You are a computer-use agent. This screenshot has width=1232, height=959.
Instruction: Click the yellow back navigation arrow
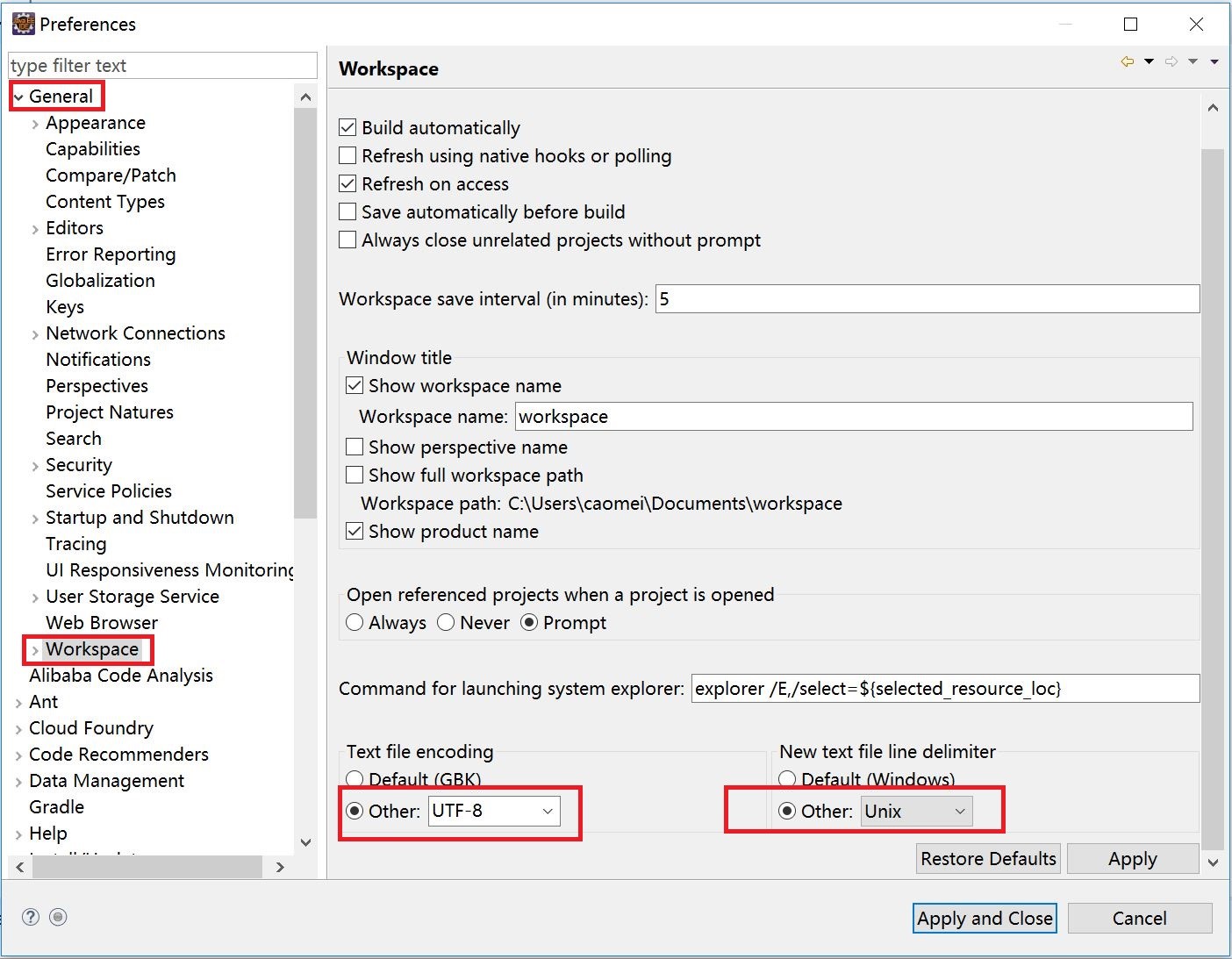click(x=1128, y=61)
